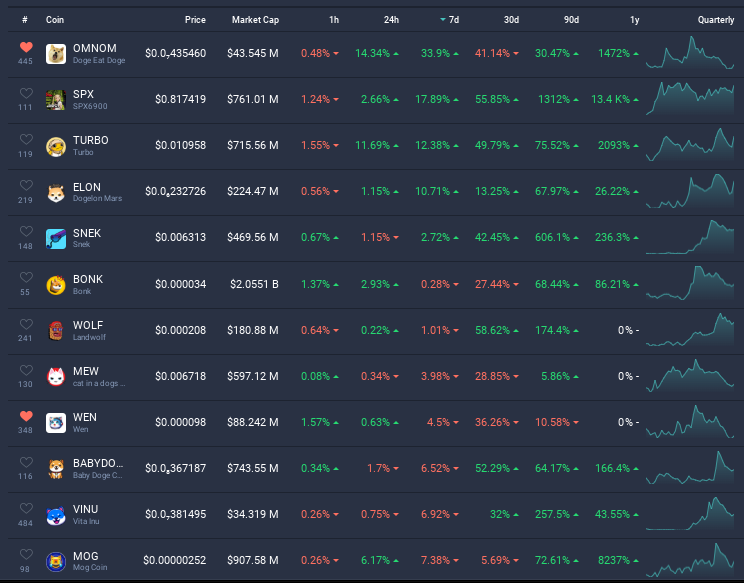Screen dimensions: 744x583
Task: Sort table by 1y change header
Action: [634, 19]
